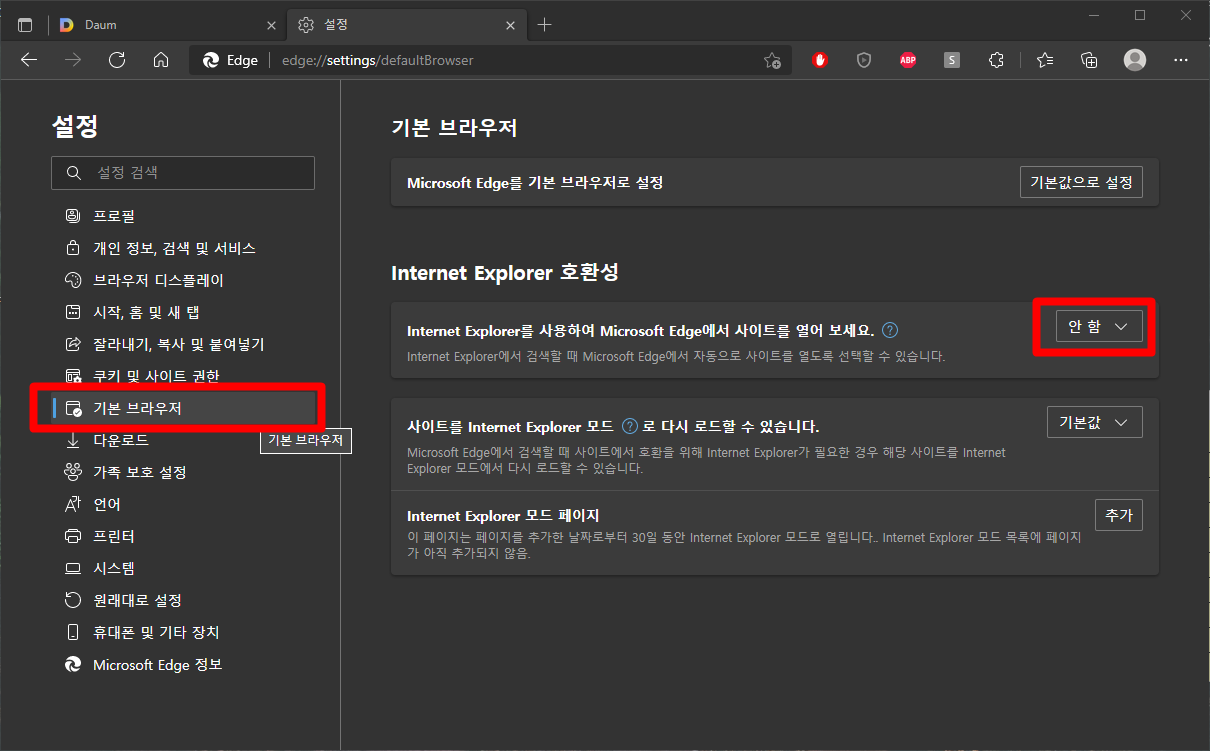Open the user profile avatar
Screen dimensions: 1210x751
pos(1135,60)
